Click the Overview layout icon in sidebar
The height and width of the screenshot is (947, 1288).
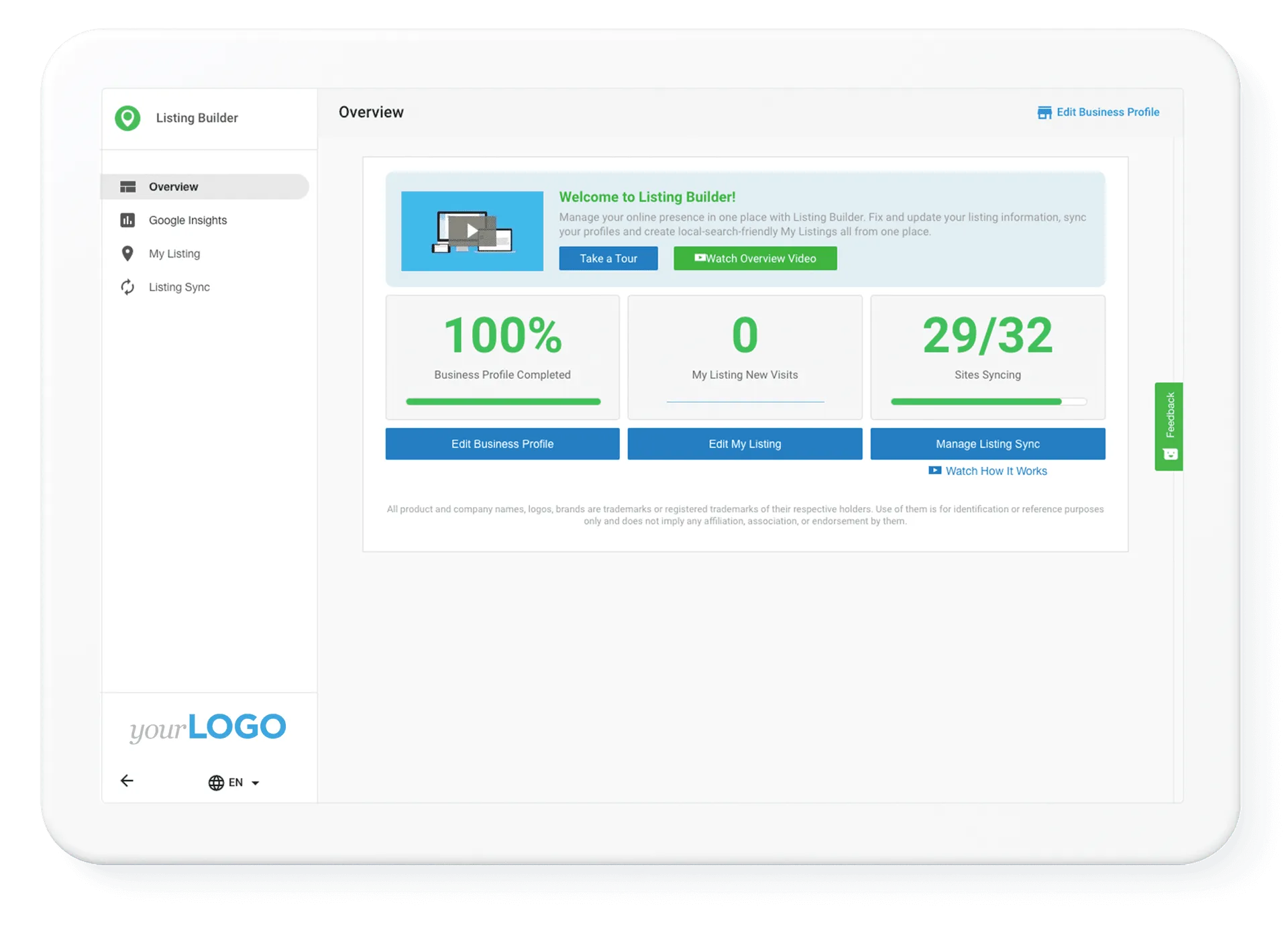127,187
